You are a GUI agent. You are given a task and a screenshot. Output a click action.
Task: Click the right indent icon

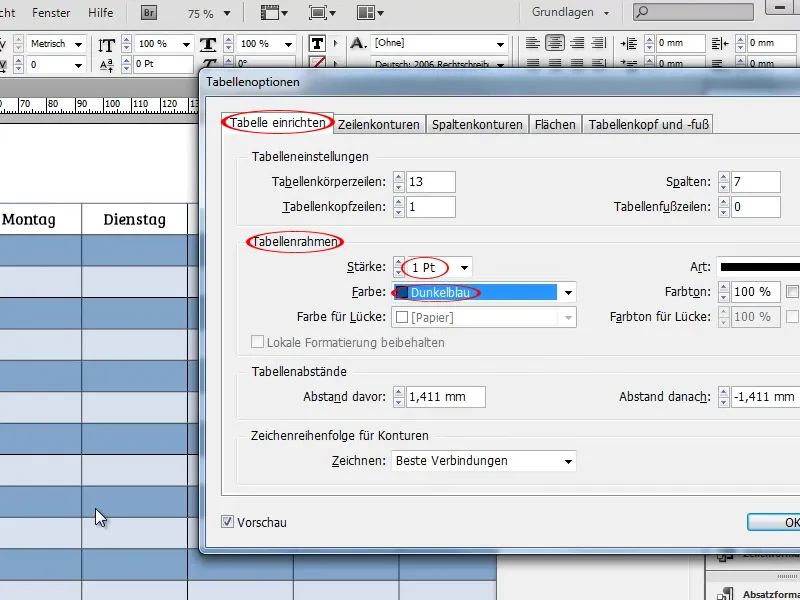tap(719, 43)
